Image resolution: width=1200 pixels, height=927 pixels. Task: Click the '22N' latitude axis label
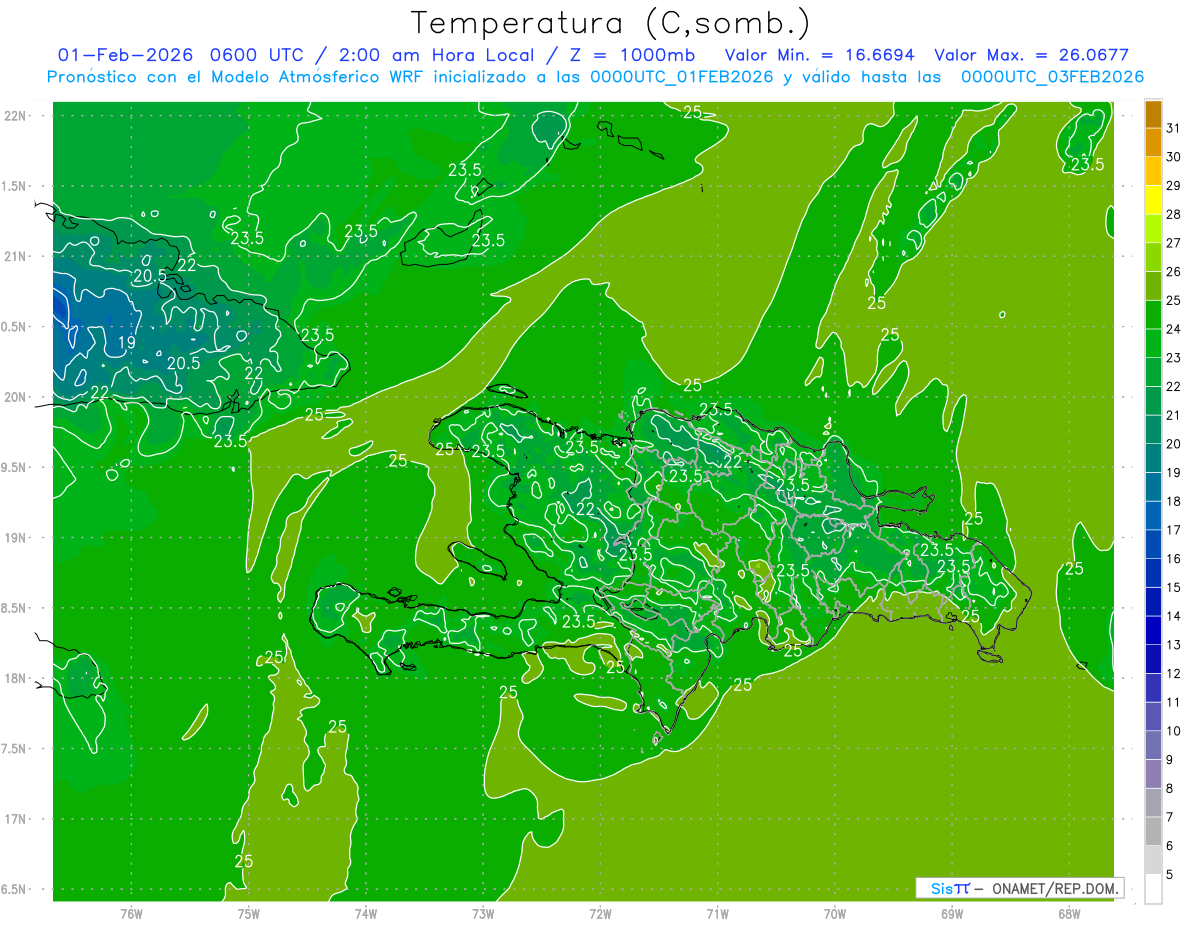pos(15,115)
